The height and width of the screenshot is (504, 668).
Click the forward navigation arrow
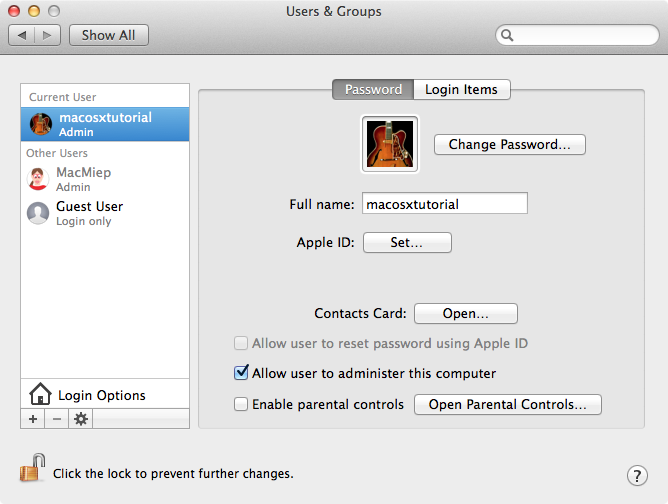(x=47, y=35)
